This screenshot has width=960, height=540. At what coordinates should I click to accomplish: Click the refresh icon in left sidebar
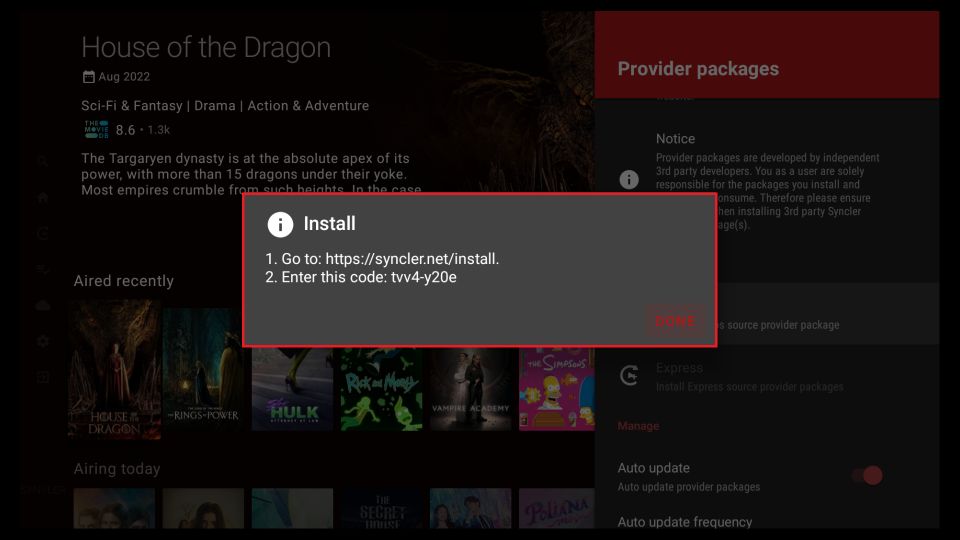[x=42, y=233]
